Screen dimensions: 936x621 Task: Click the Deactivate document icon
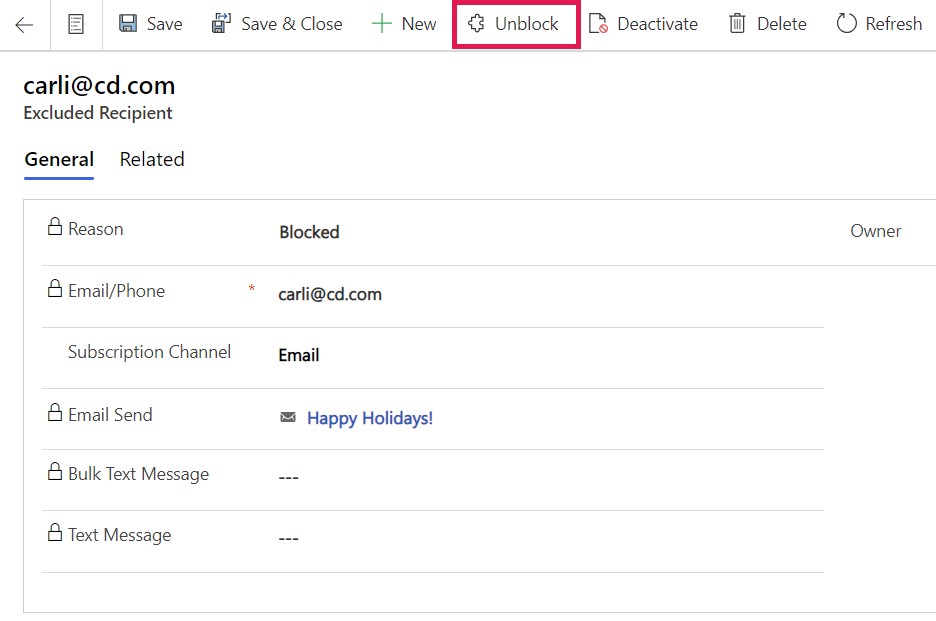coord(598,24)
